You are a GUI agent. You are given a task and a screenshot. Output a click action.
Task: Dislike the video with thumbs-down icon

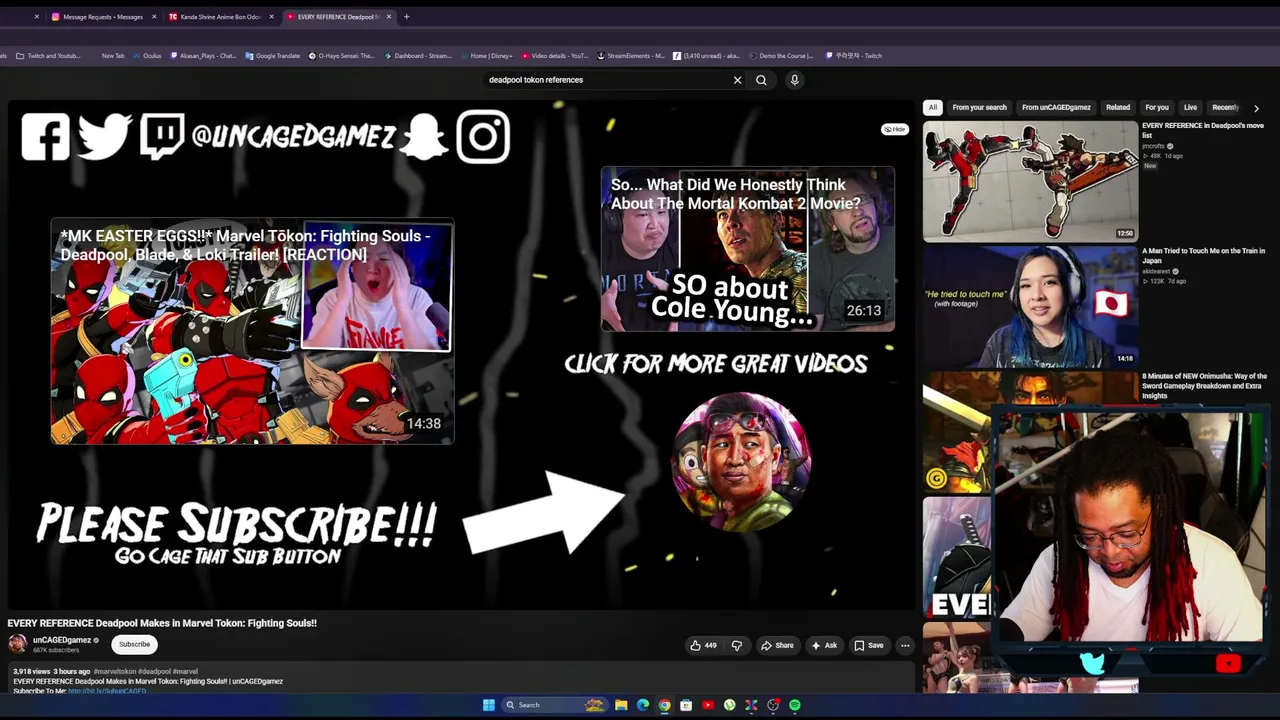coord(737,646)
